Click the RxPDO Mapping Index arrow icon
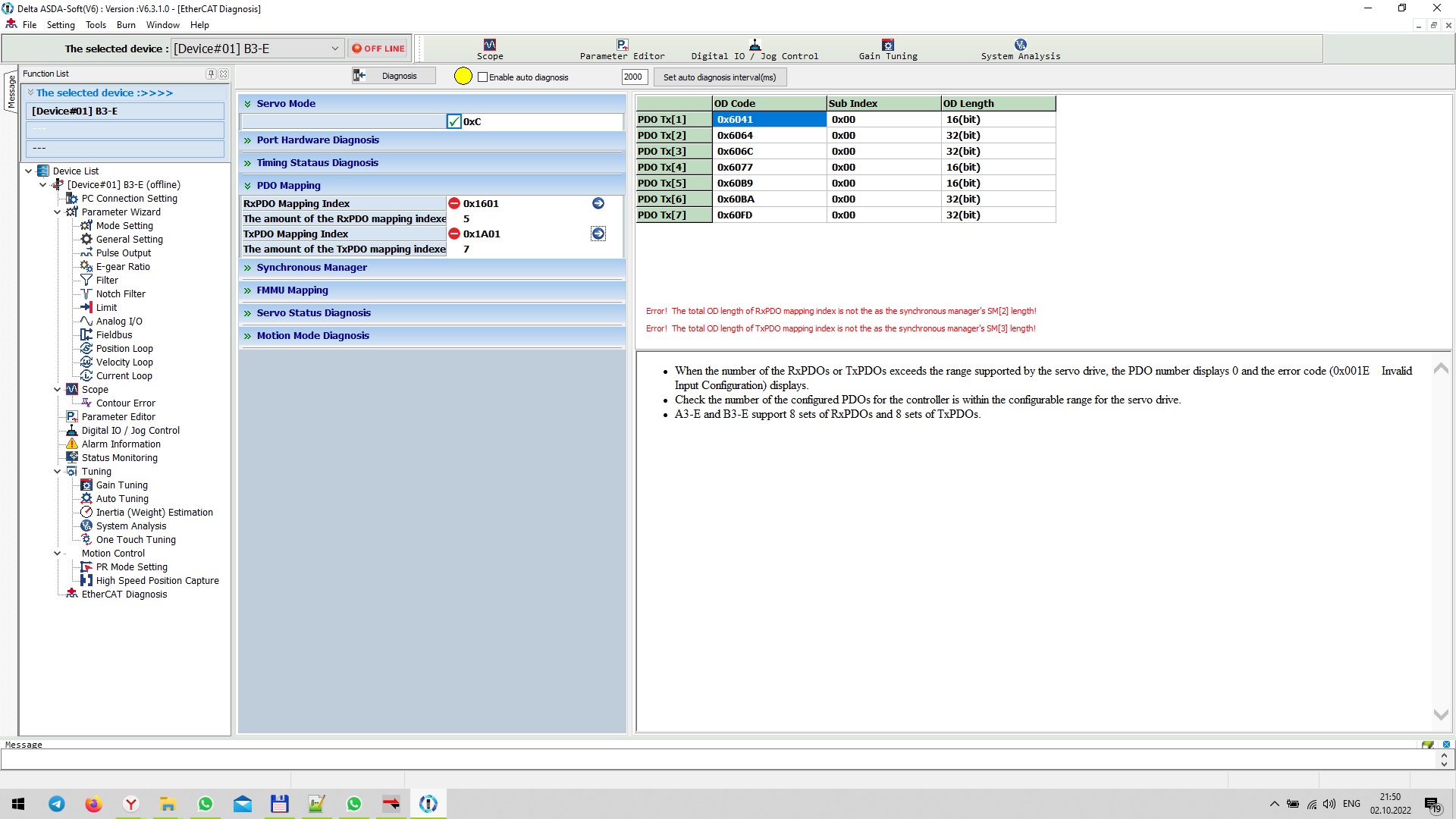Screen dimensions: 1456x819 598,203
